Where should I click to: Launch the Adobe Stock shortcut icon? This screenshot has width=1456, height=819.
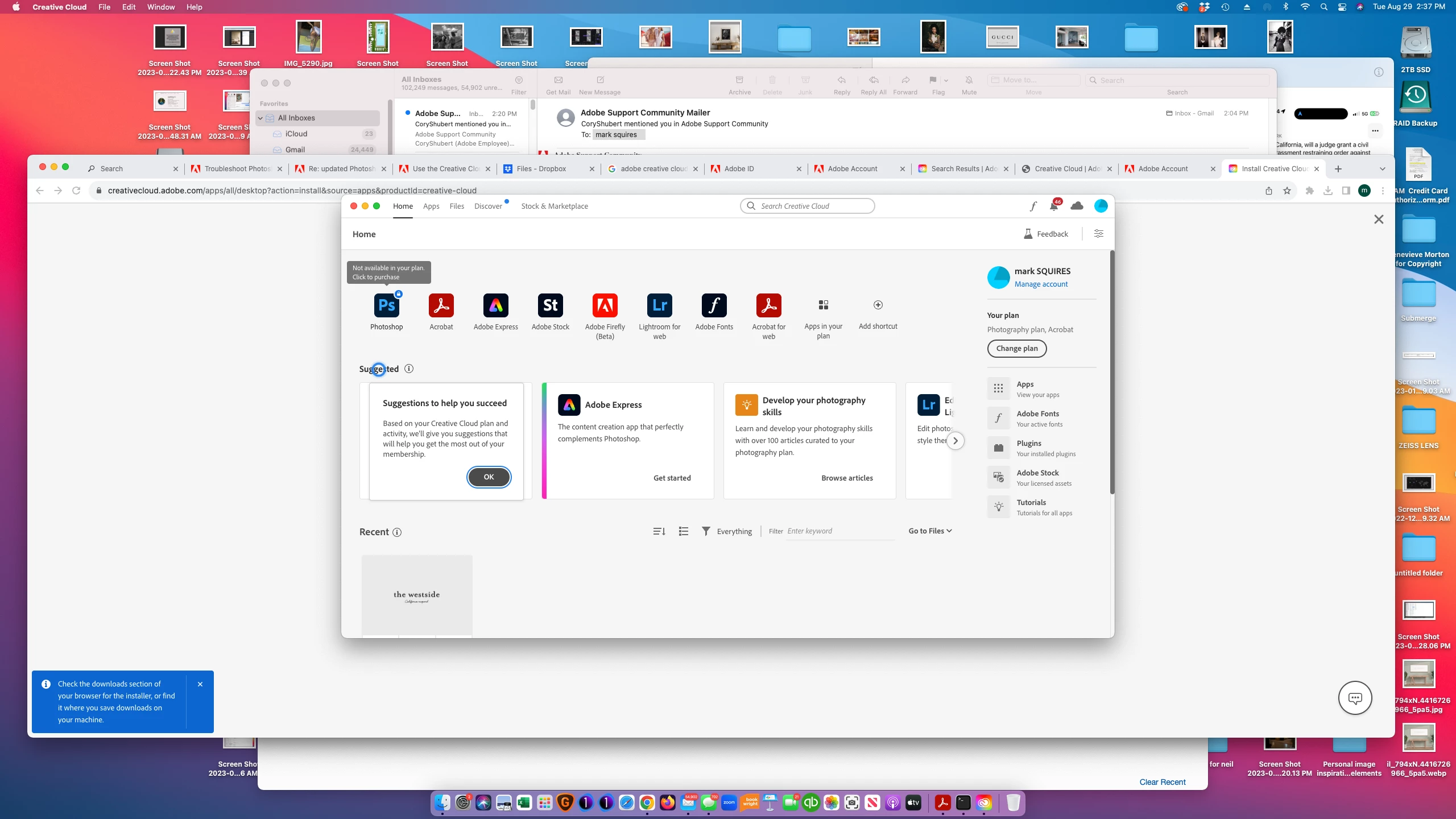pos(550,305)
